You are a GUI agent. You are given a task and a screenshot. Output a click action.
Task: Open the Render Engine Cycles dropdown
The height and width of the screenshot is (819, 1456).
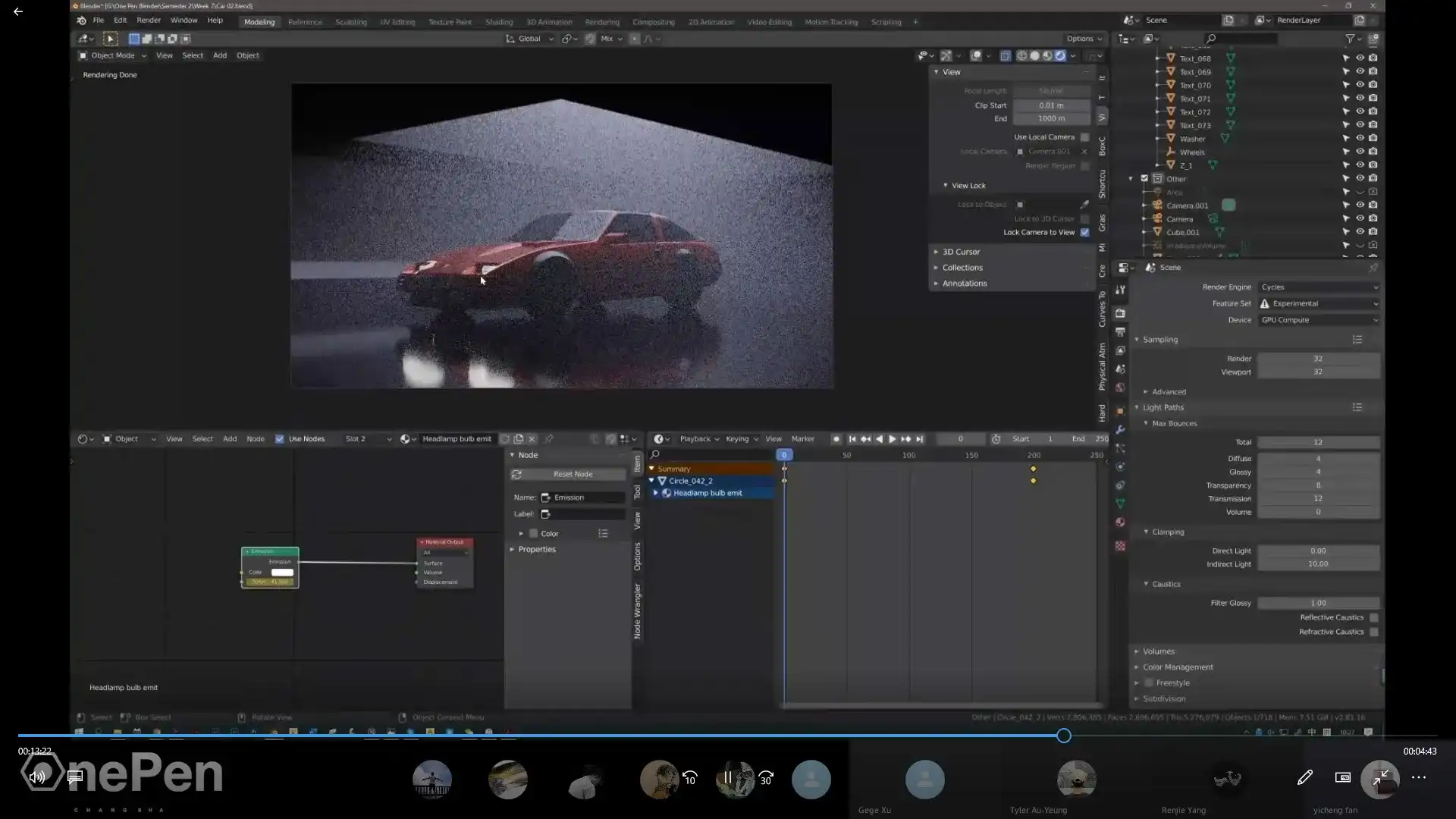[x=1319, y=287]
